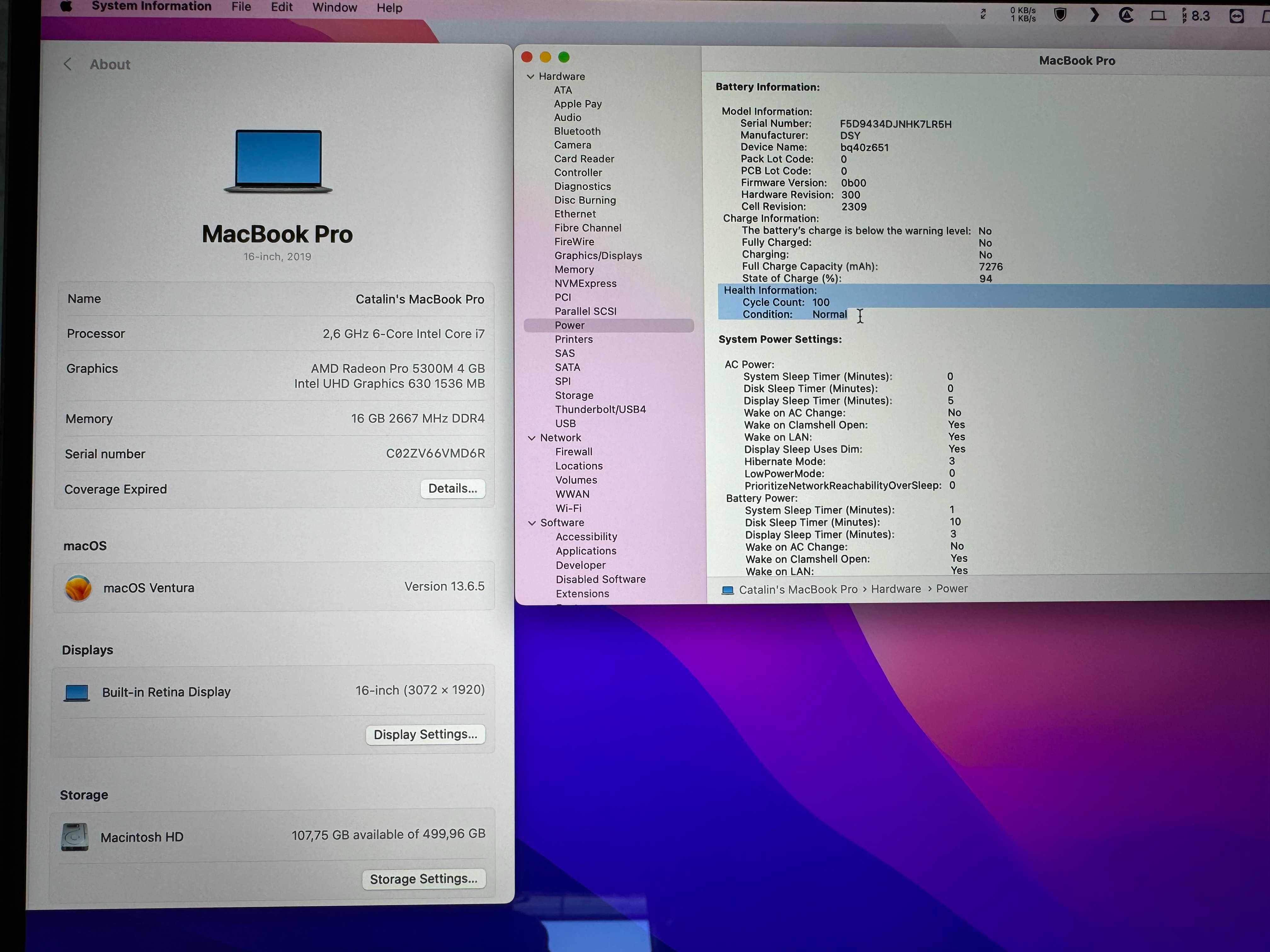Image resolution: width=1270 pixels, height=952 pixels.
Task: Click the network speed meter in menu bar
Action: pyautogui.click(x=1022, y=14)
